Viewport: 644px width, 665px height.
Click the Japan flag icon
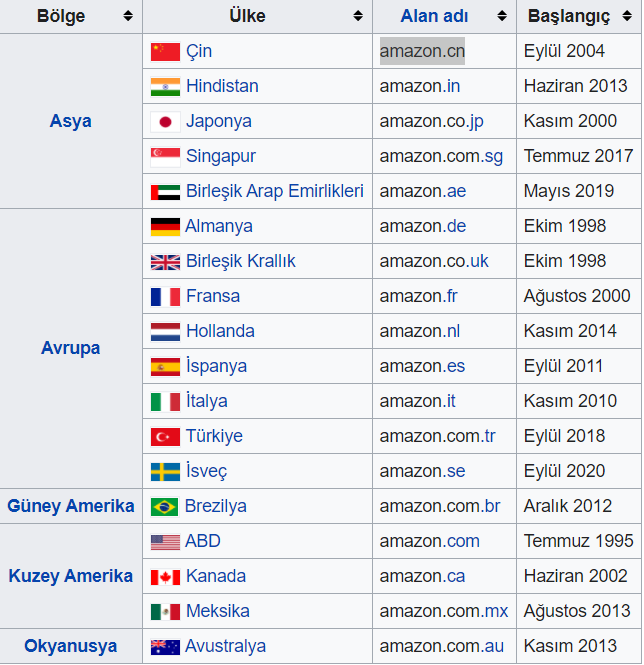pos(165,122)
